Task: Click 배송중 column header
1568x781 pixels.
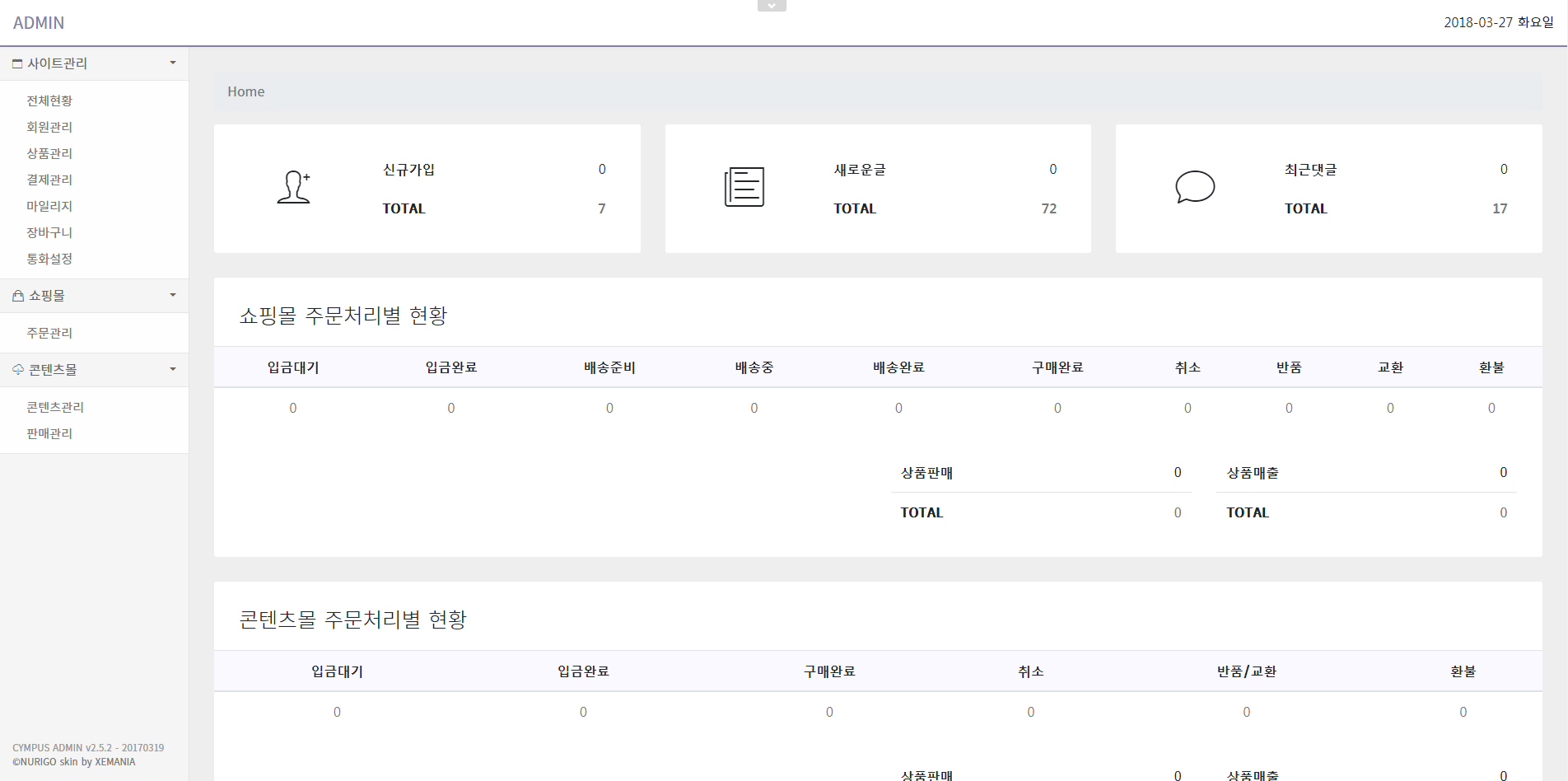Action: 754,367
